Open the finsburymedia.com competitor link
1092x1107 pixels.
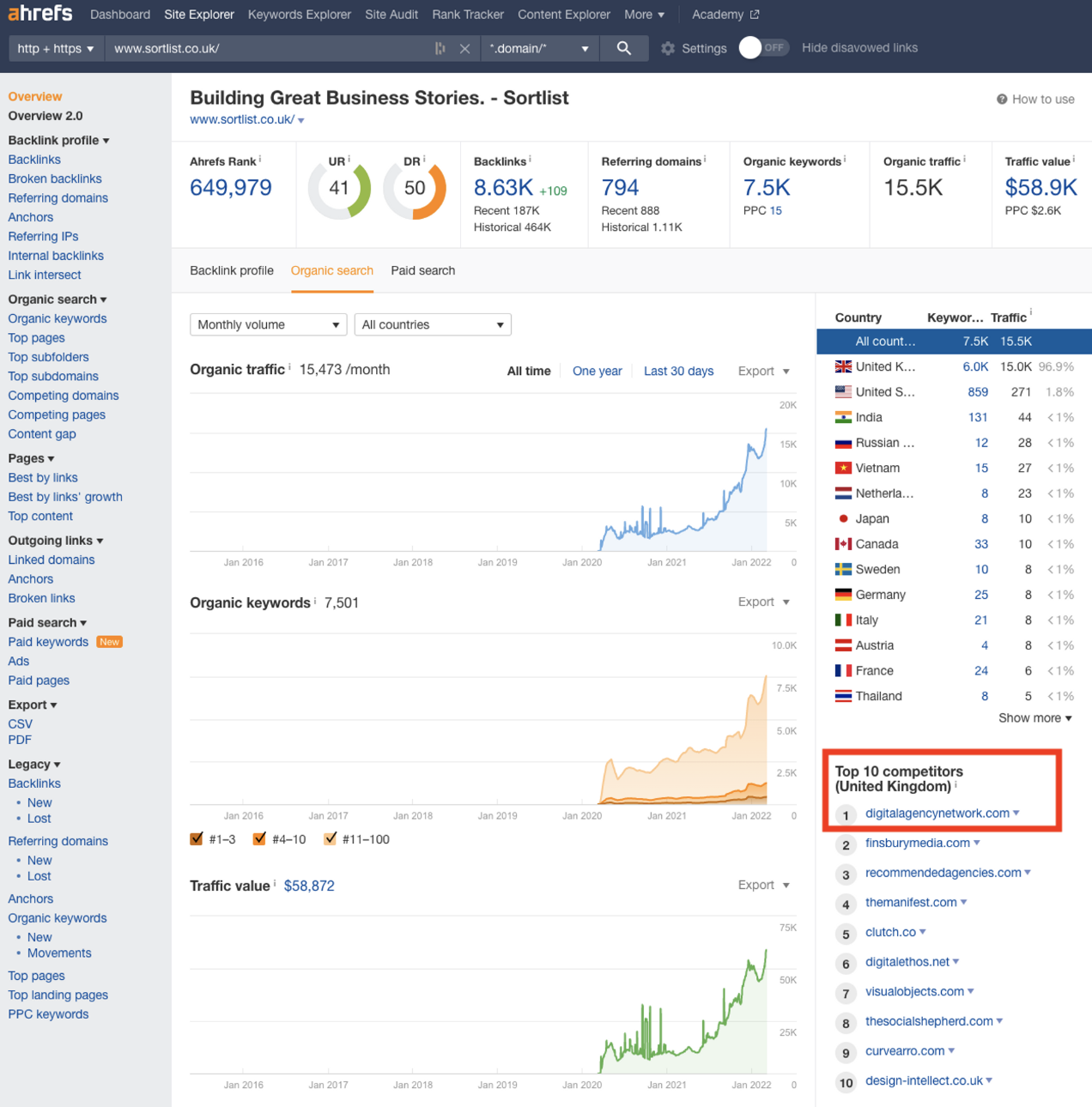click(918, 843)
